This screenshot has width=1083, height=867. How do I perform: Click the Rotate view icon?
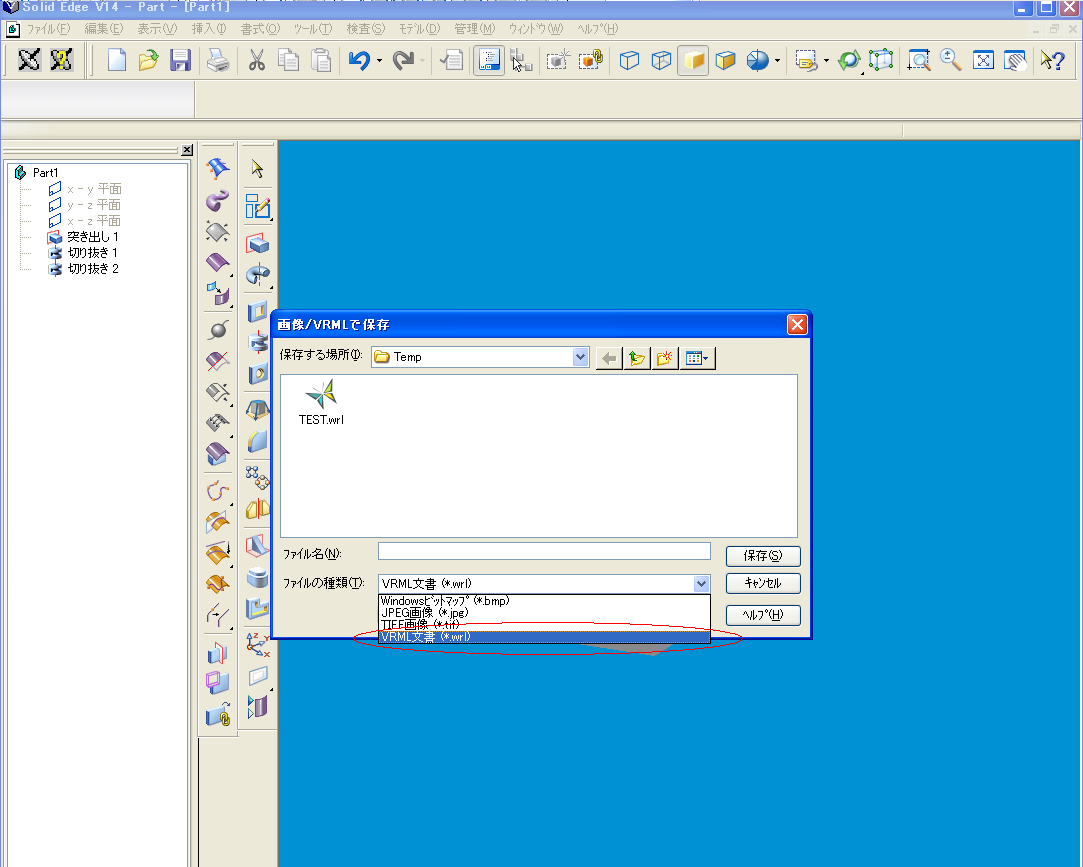(x=849, y=60)
